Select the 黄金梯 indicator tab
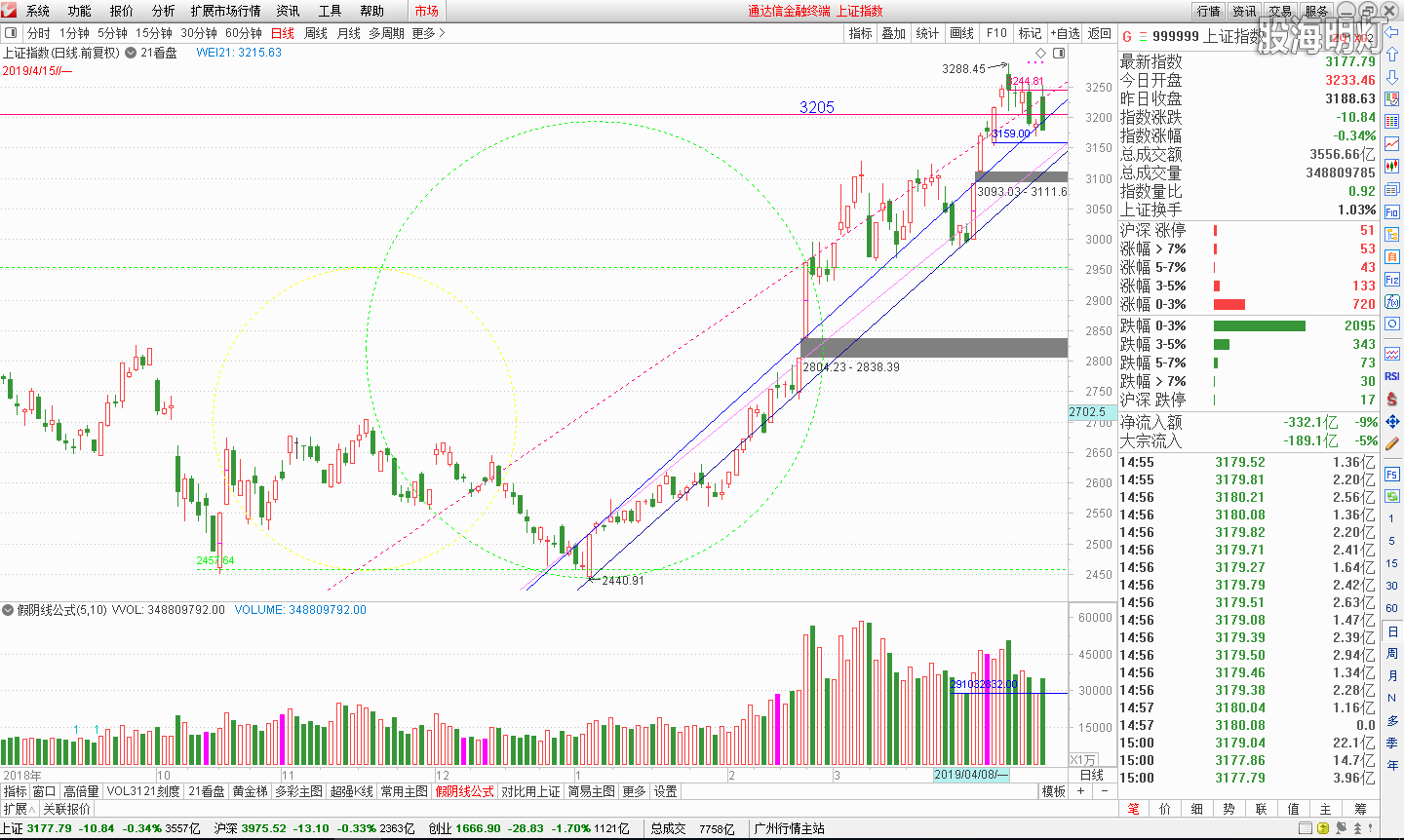This screenshot has width=1404, height=840. click(x=251, y=791)
